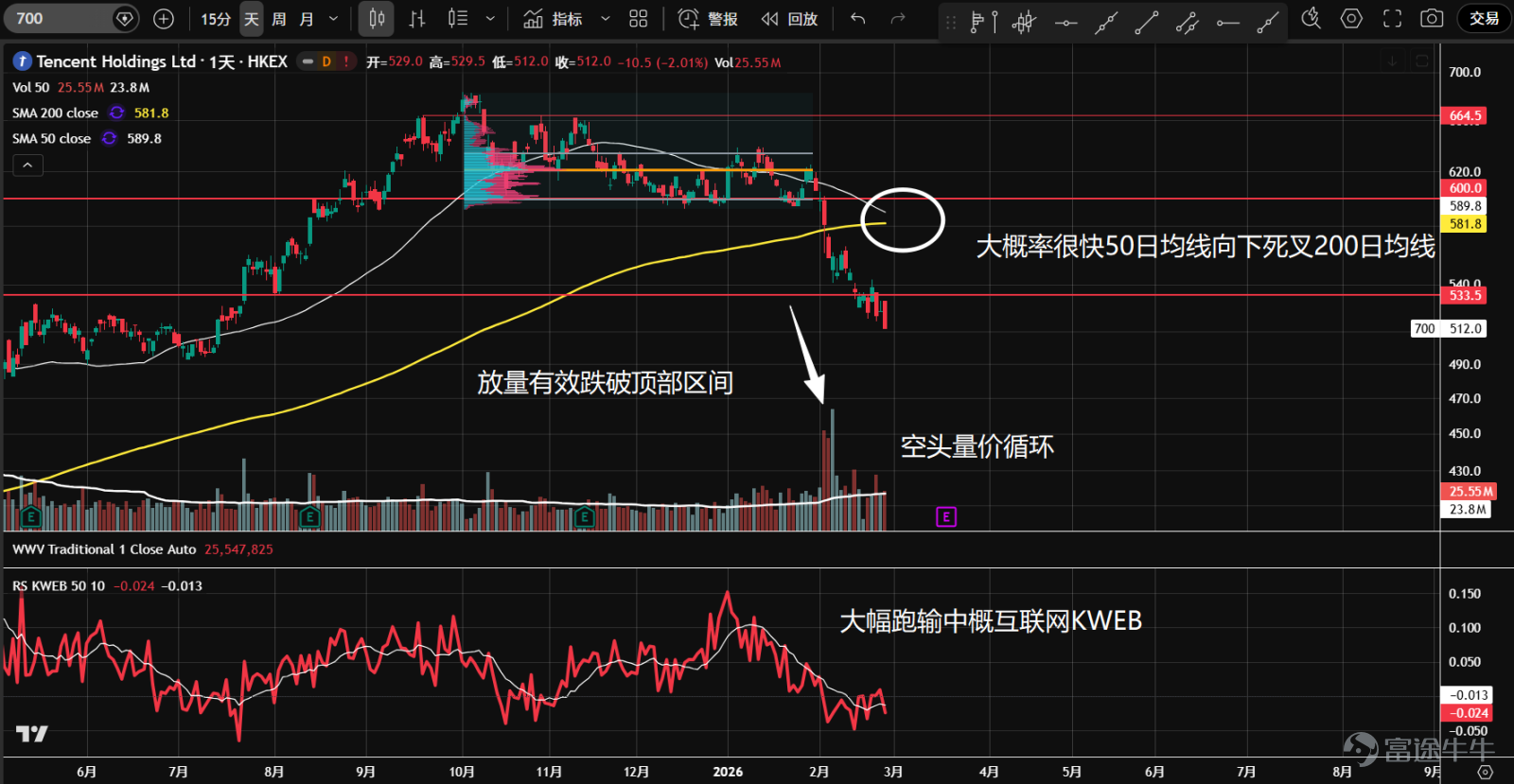Select the SMA 200 close legend
This screenshot has height=784, width=1514.
click(55, 113)
